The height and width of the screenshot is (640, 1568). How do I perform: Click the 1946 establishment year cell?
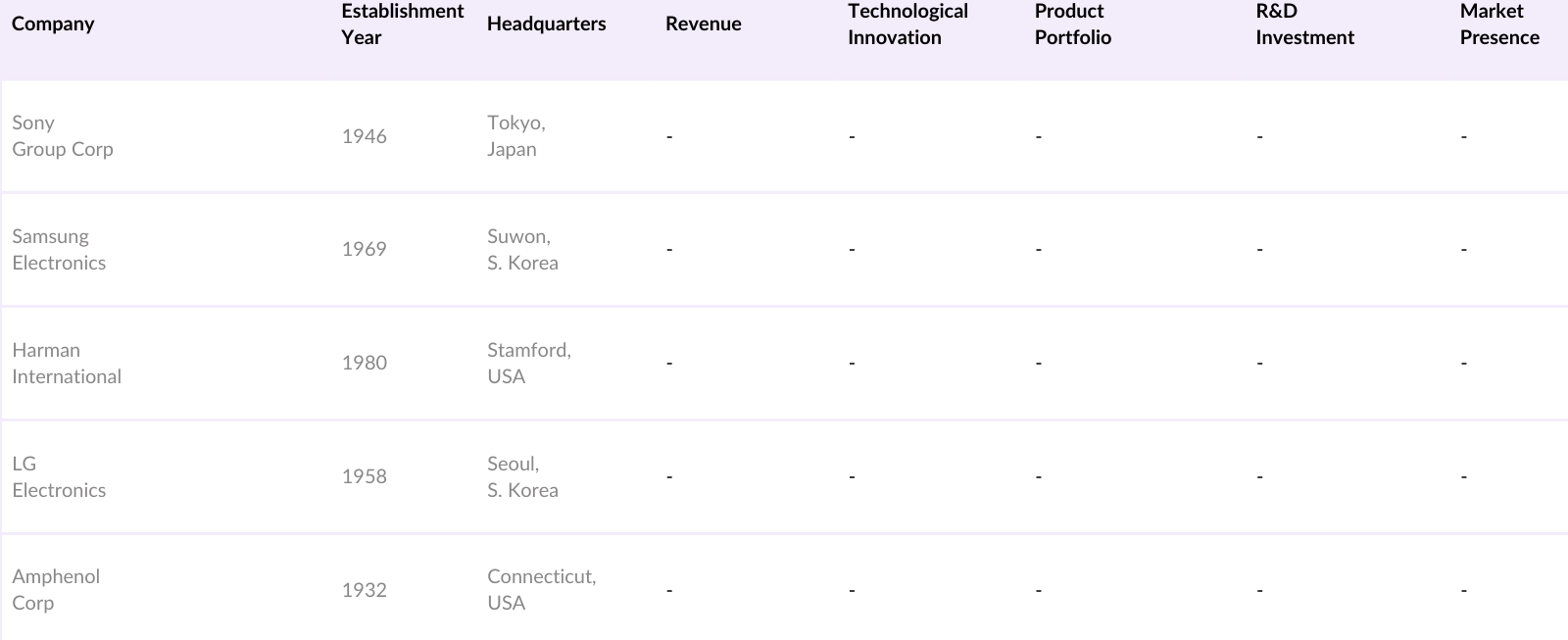coord(364,136)
